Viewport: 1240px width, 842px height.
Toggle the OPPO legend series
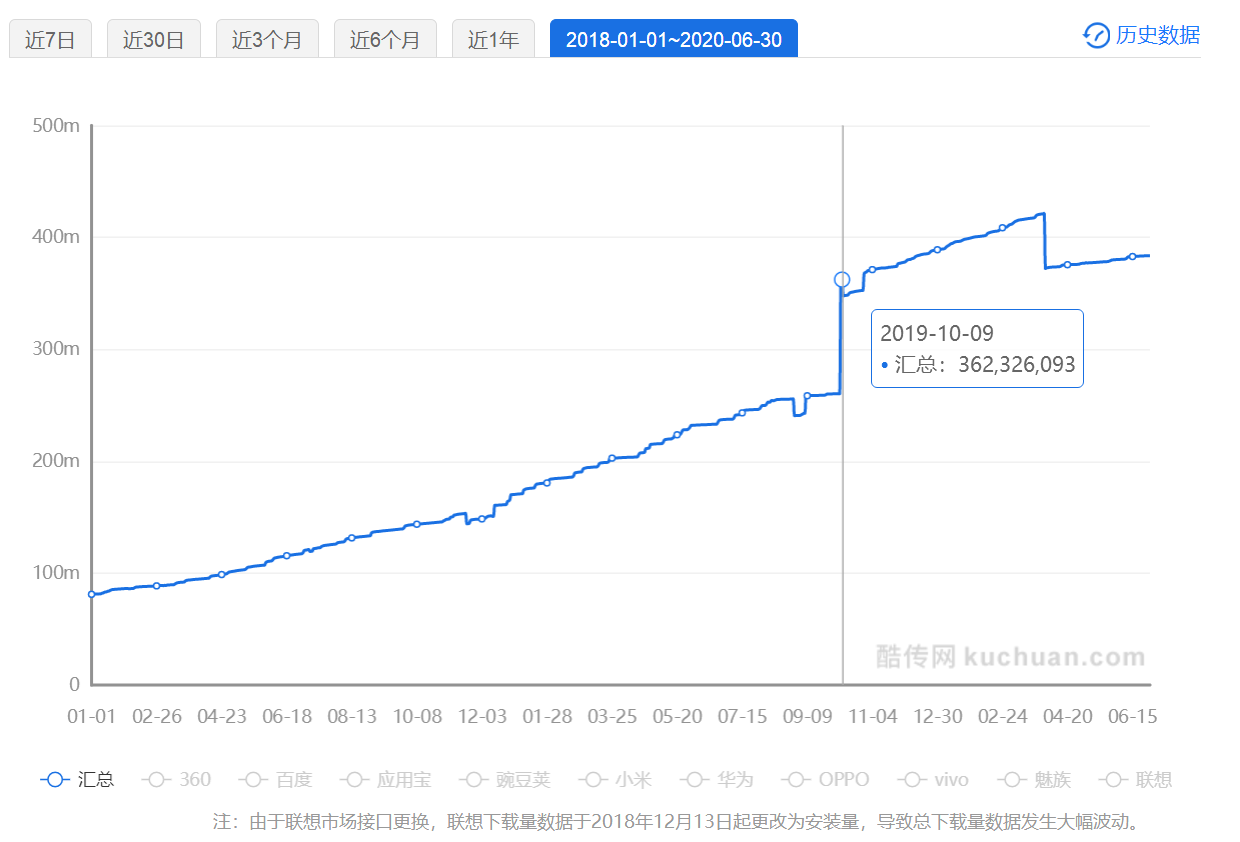[825, 779]
